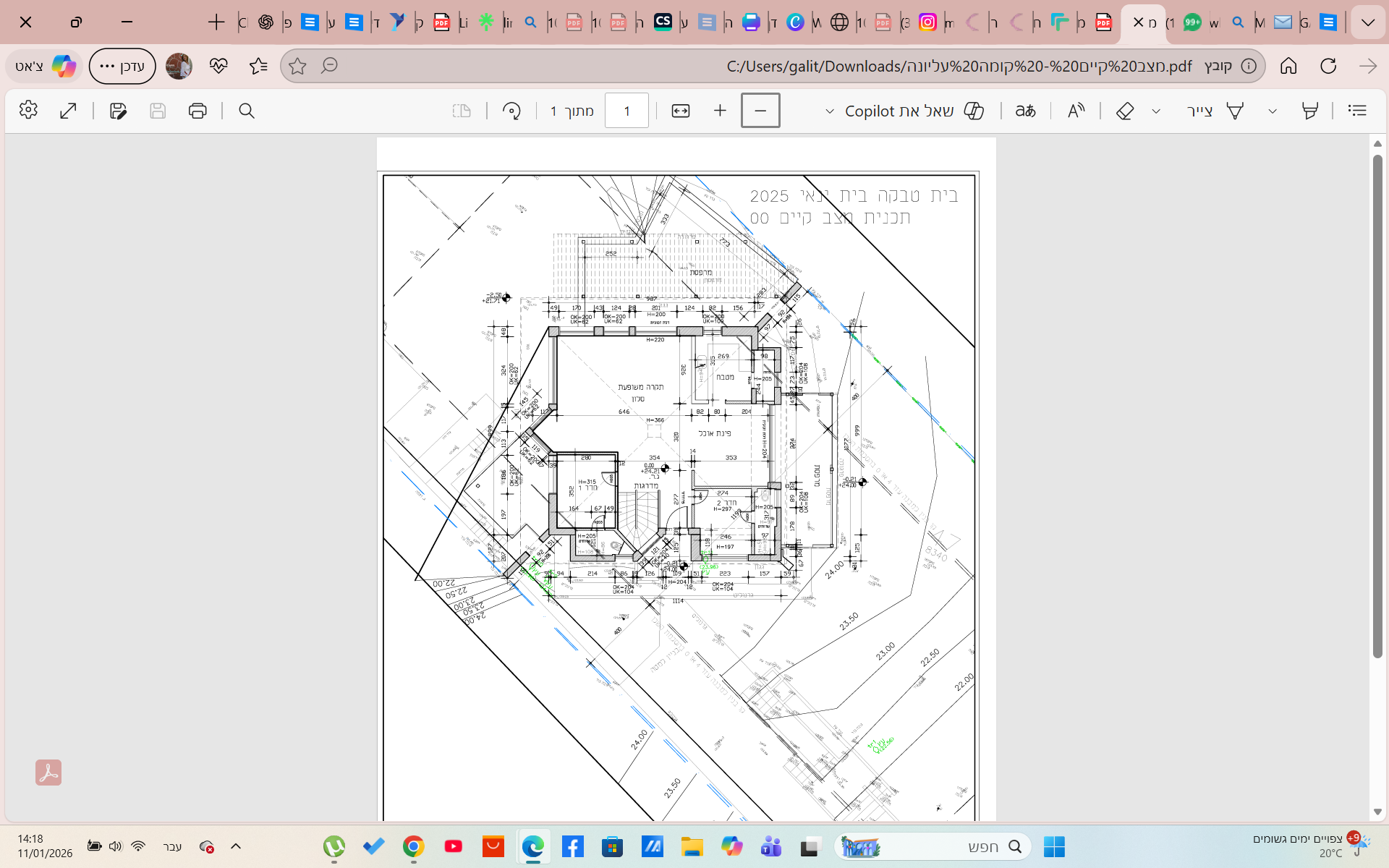Open the Ask Copilot dropdown chevron
The height and width of the screenshot is (868, 1389).
830,111
